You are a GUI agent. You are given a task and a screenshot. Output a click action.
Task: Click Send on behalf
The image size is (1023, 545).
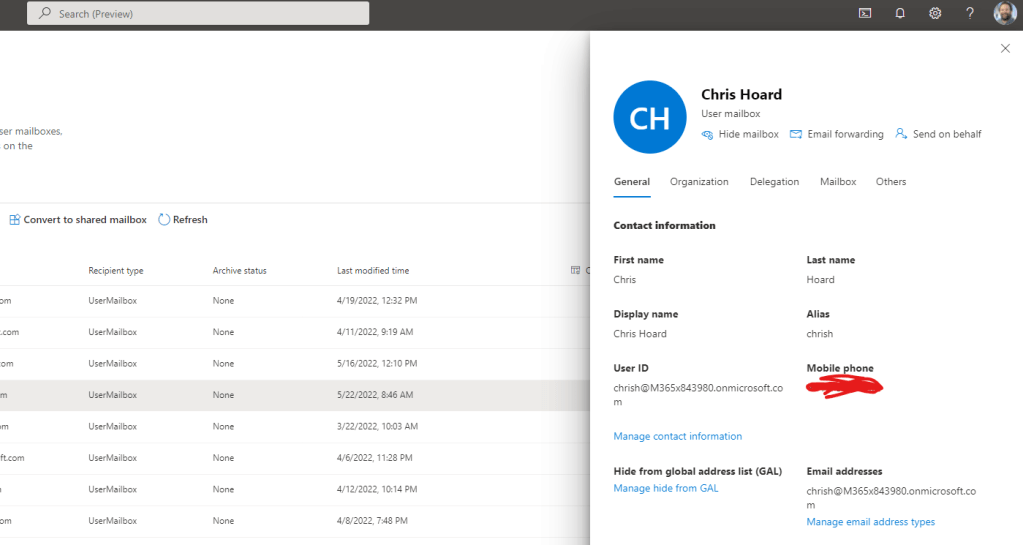point(938,134)
